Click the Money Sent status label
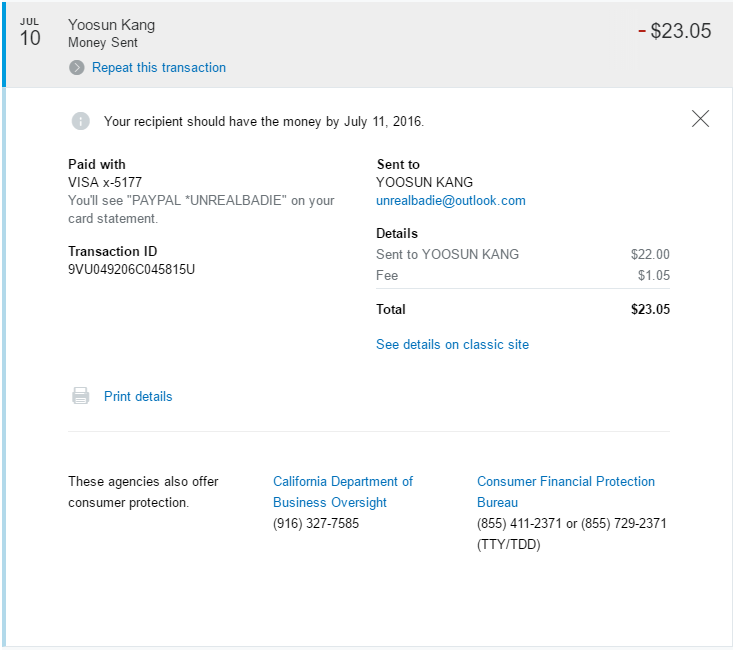 (103, 43)
